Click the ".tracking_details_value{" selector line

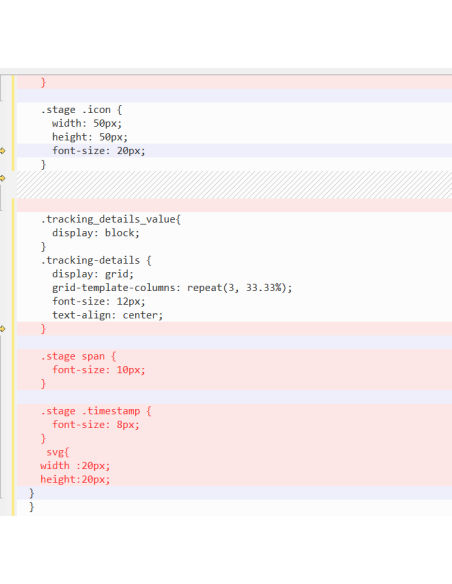[x=111, y=219]
